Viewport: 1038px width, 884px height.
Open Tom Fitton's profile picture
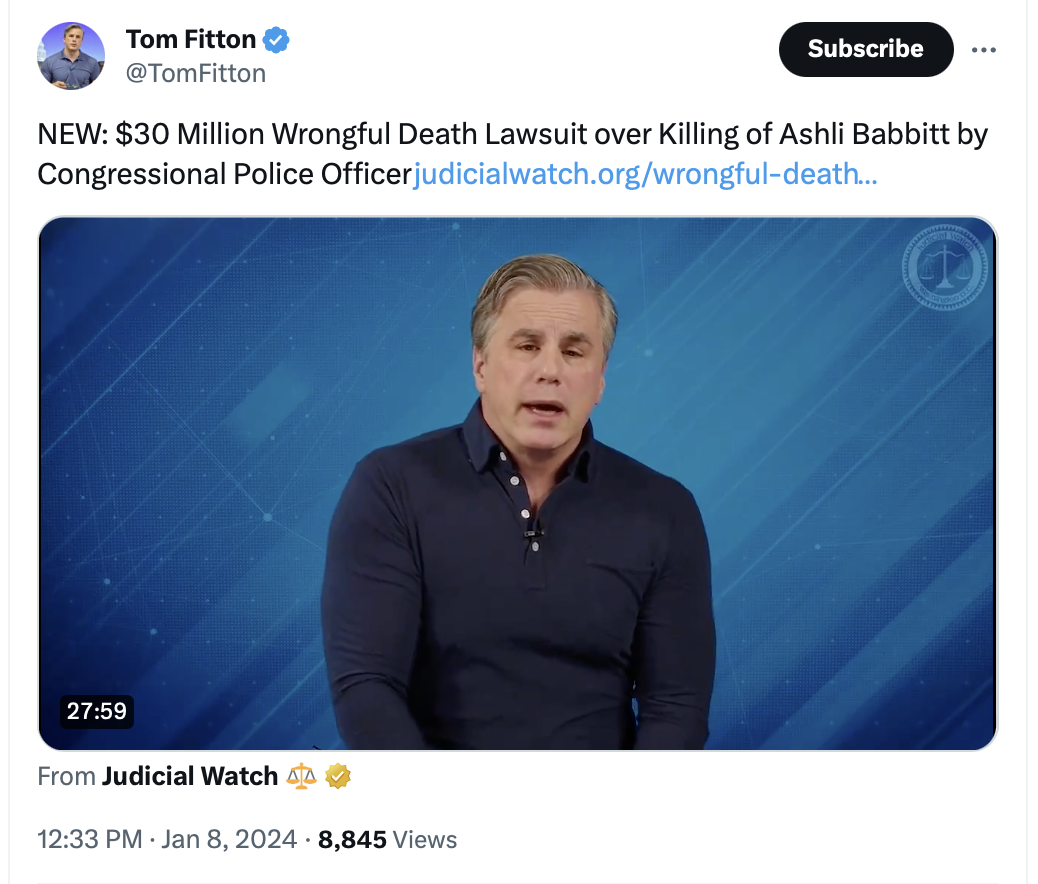tap(71, 55)
